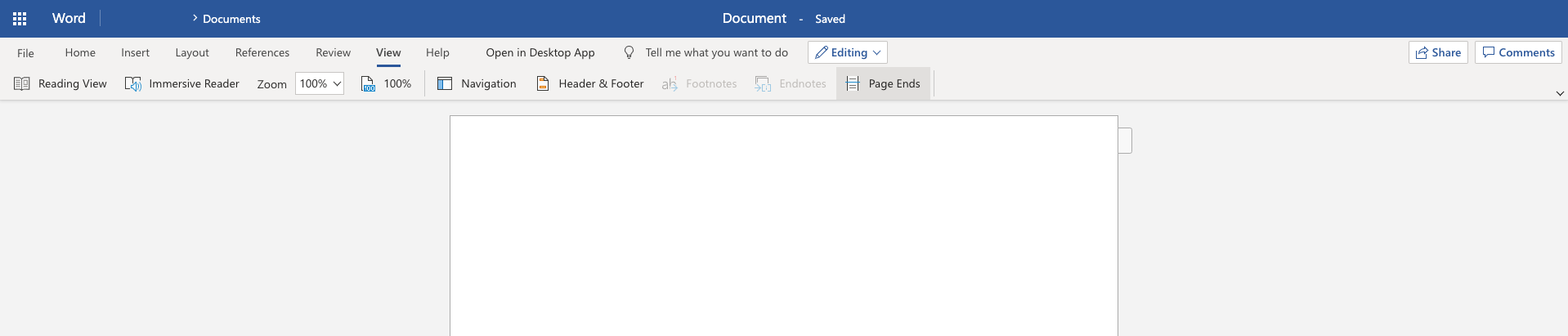Launch Immersive Reader
Image resolution: width=1568 pixels, height=336 pixels.
point(181,83)
